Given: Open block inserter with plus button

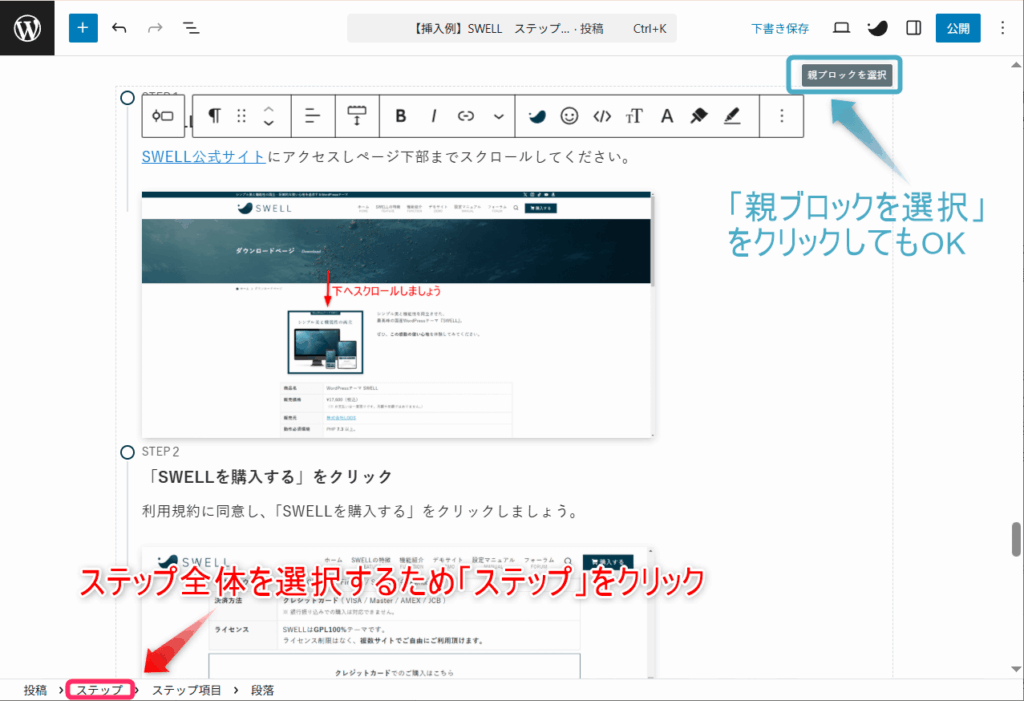Looking at the screenshot, I should coord(83,28).
